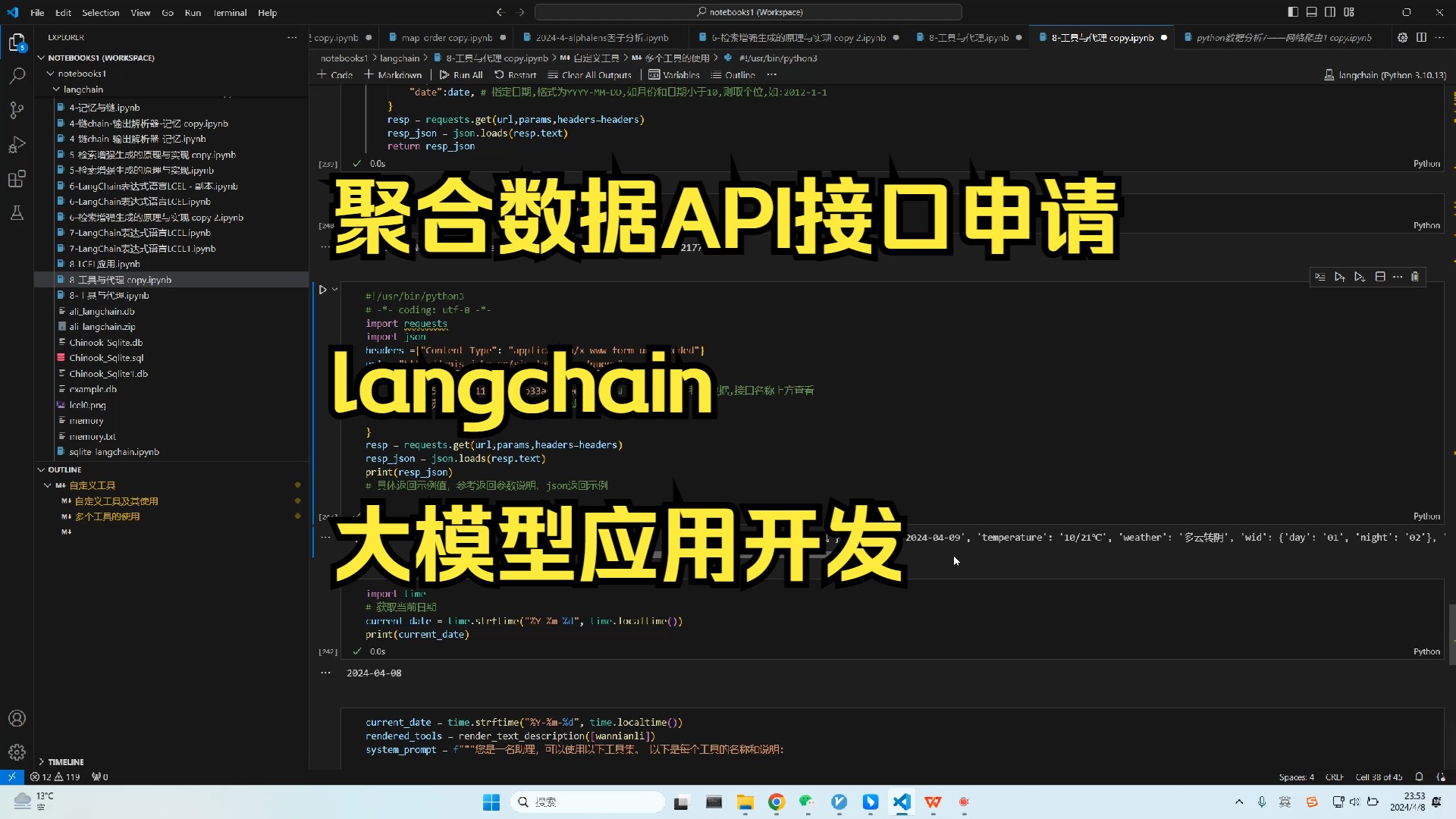Open the Run and Debug view

click(x=17, y=145)
